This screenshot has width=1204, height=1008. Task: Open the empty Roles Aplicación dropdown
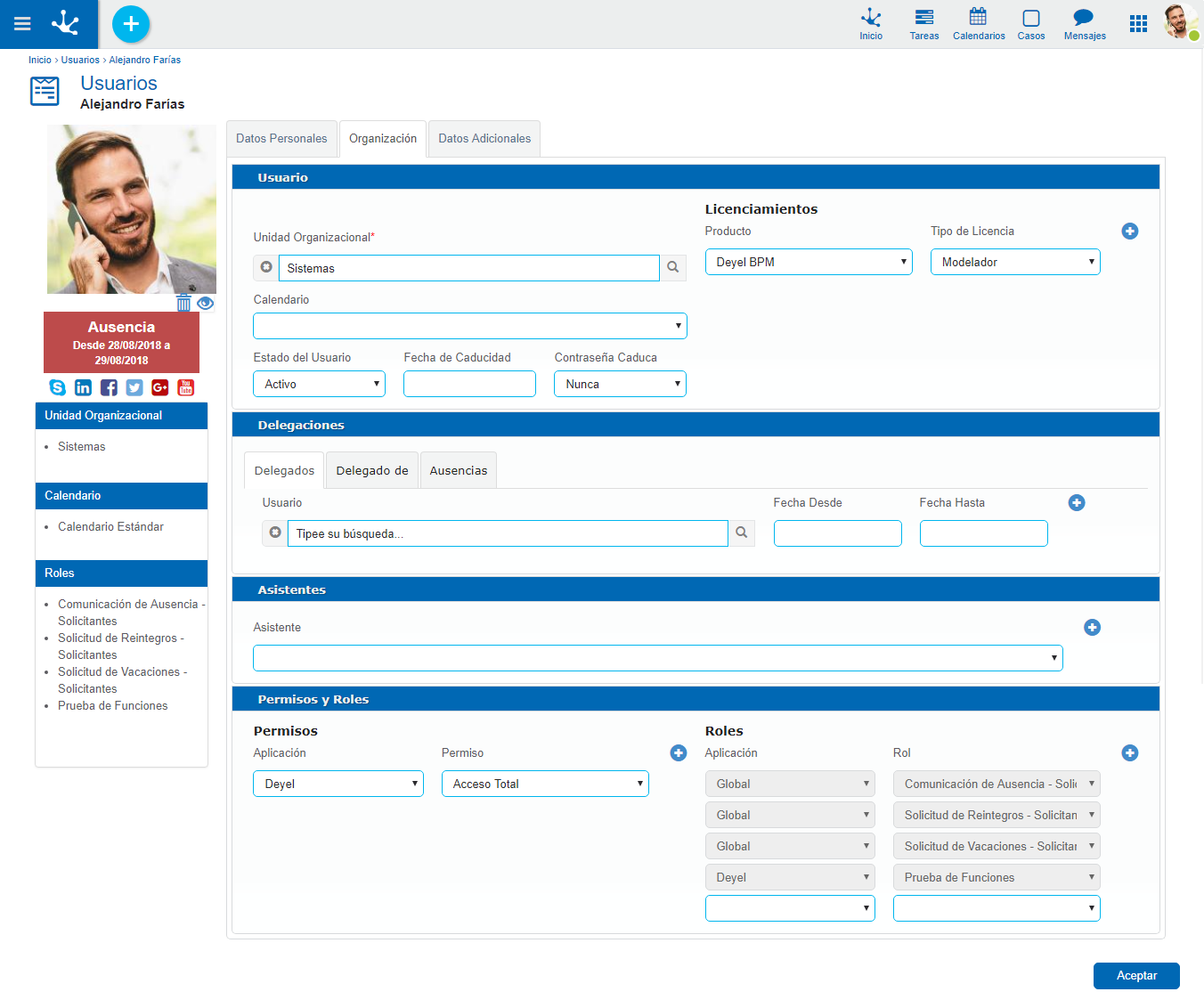point(790,908)
